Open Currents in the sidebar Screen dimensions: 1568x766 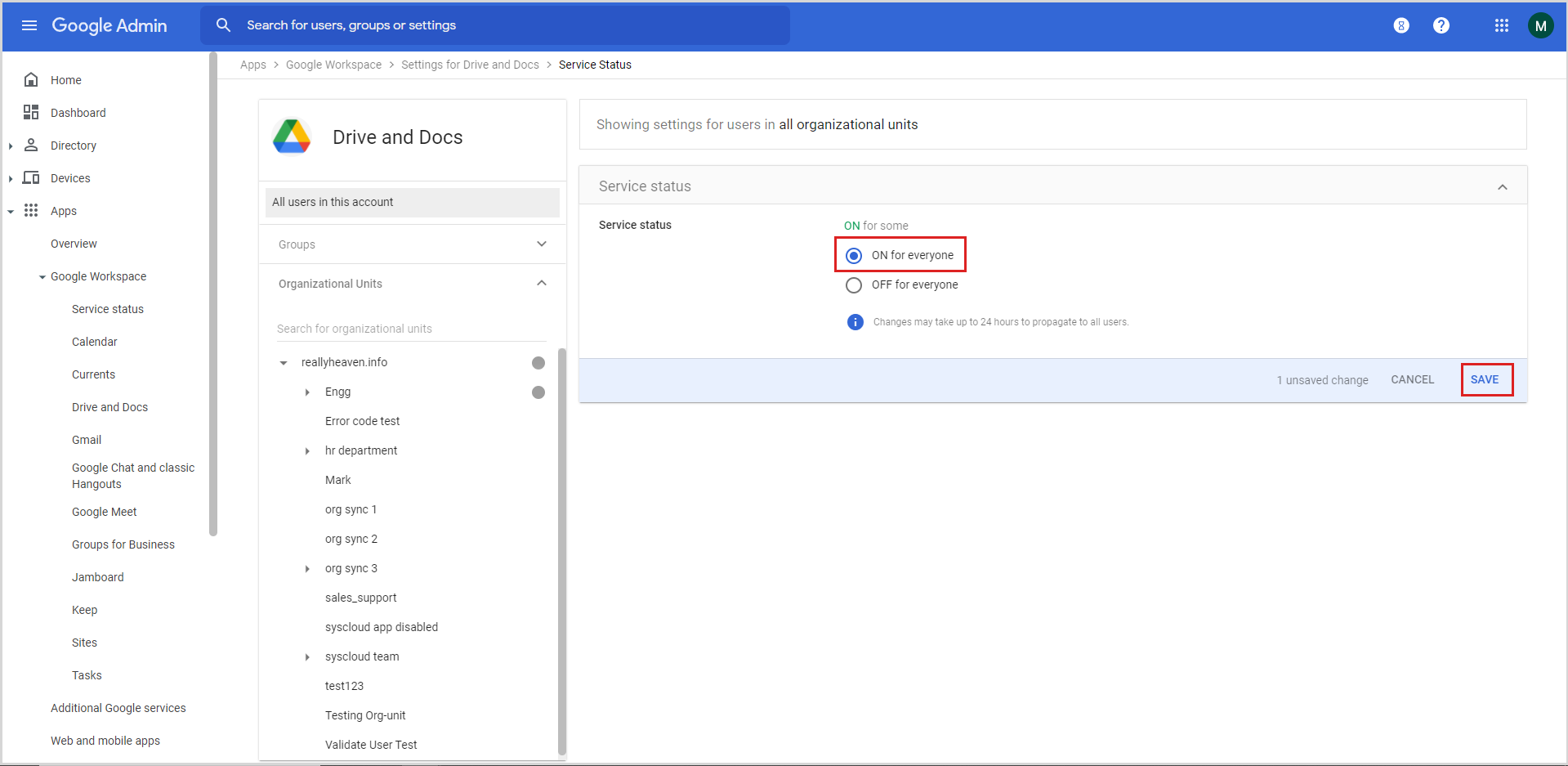point(94,374)
